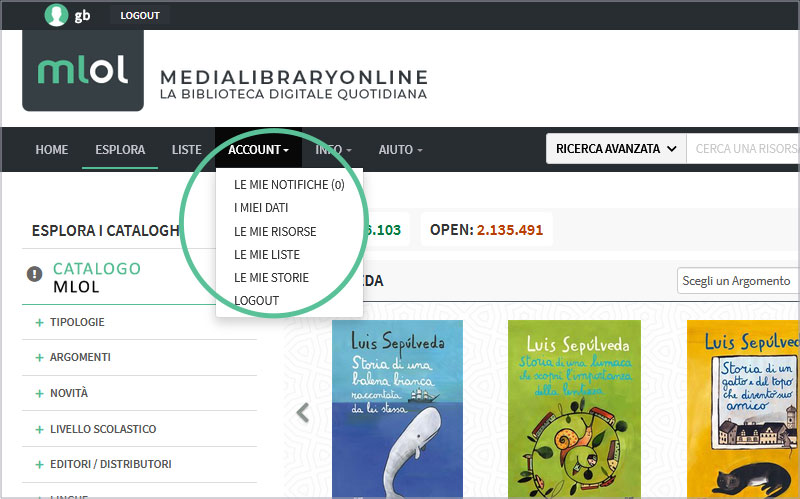Click the exclamation info icon near Catalogo MLOL
Viewport: 800px width, 499px height.
pos(34,274)
